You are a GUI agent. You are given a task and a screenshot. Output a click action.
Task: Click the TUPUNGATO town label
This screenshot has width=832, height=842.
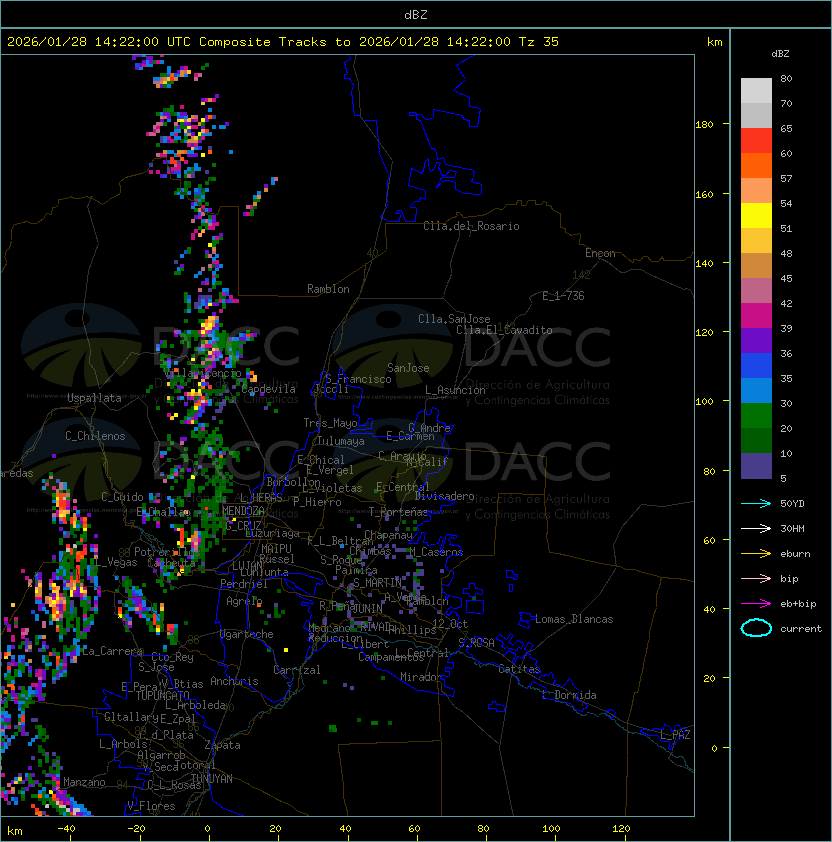(x=163, y=695)
